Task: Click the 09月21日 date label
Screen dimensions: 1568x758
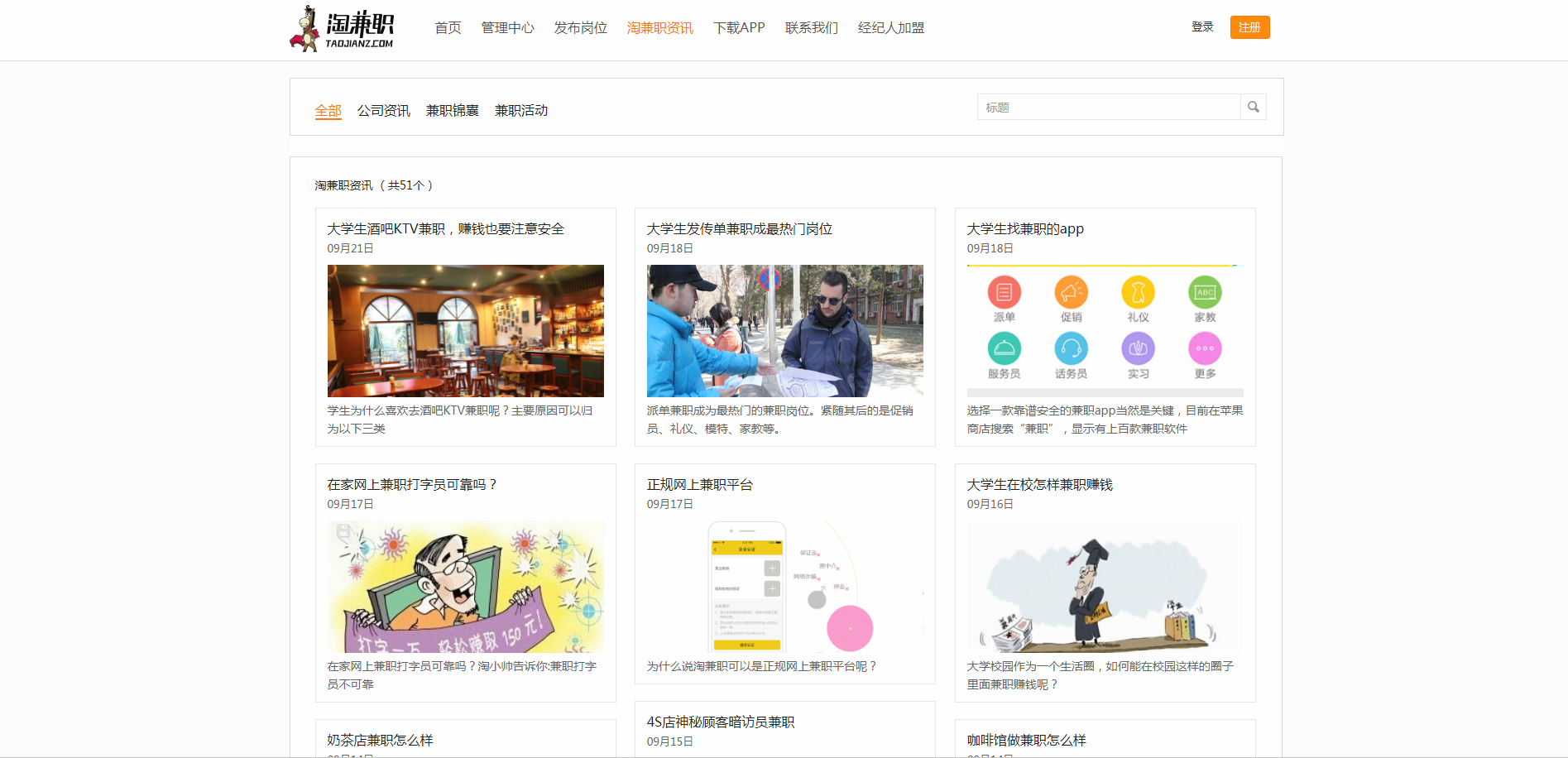Action: [x=350, y=248]
